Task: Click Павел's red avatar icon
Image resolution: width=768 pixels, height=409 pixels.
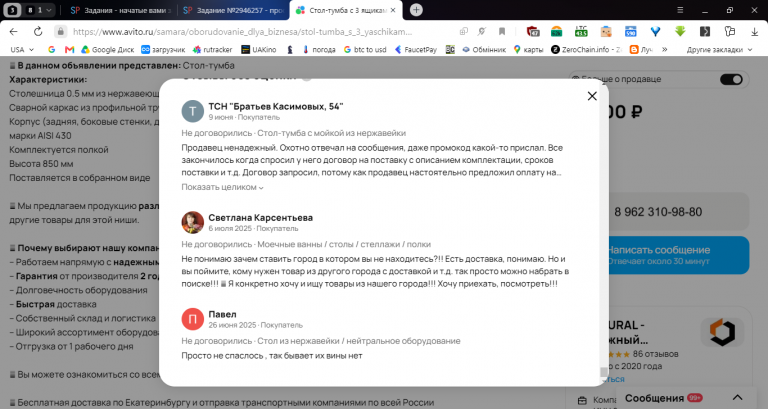Action: (192, 319)
